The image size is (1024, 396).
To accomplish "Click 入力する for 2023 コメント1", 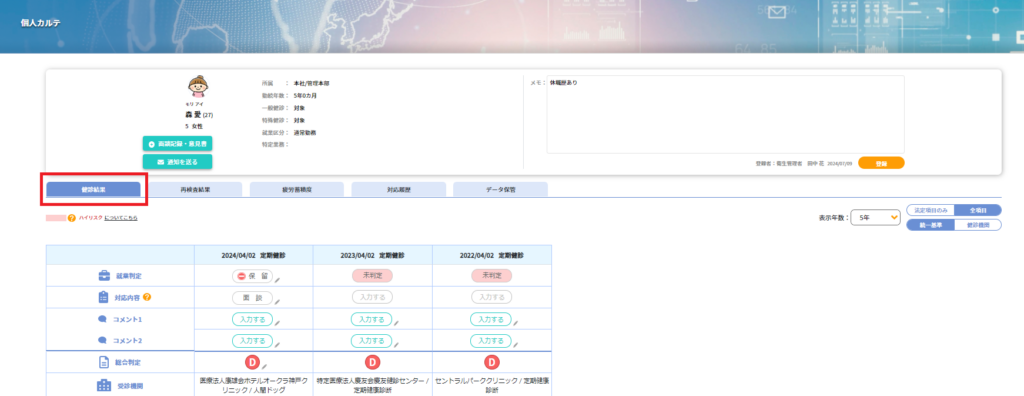I will pyautogui.click(x=372, y=320).
